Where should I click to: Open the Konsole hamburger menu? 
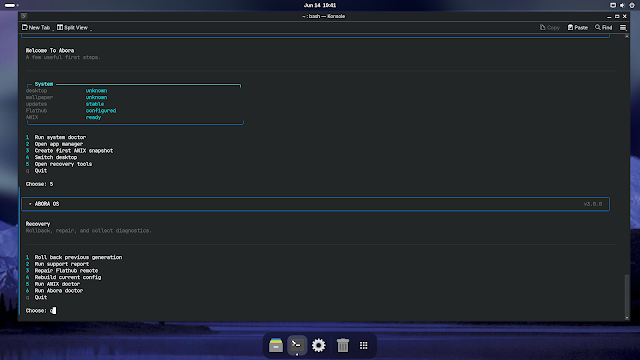623,27
